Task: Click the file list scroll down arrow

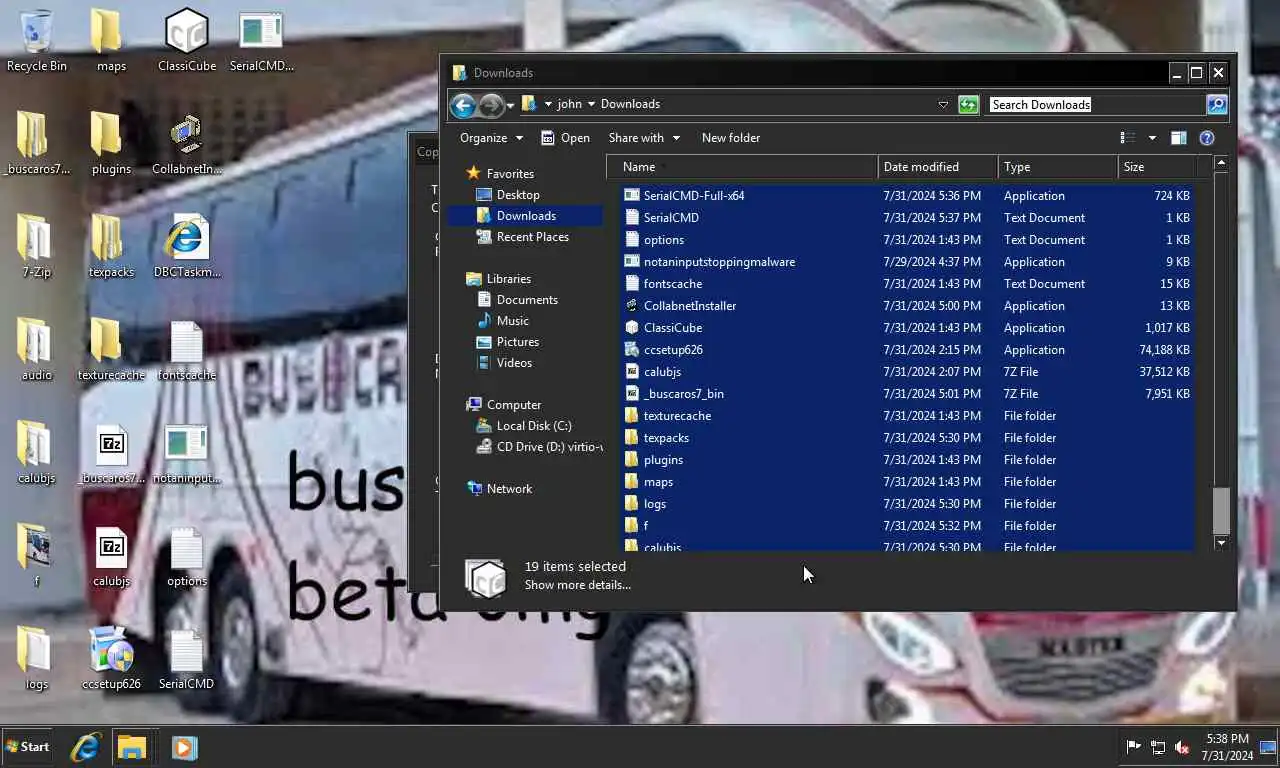Action: click(x=1220, y=542)
